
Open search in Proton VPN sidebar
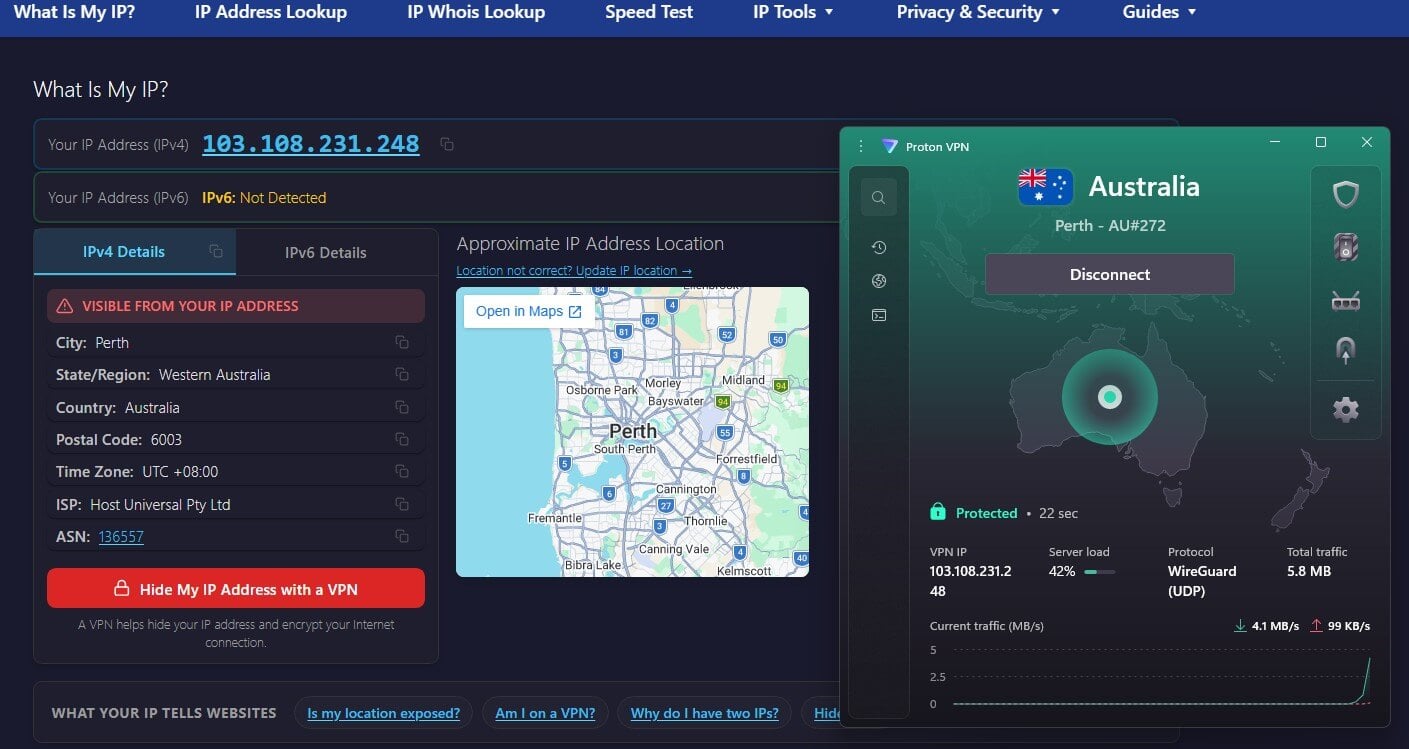click(879, 198)
